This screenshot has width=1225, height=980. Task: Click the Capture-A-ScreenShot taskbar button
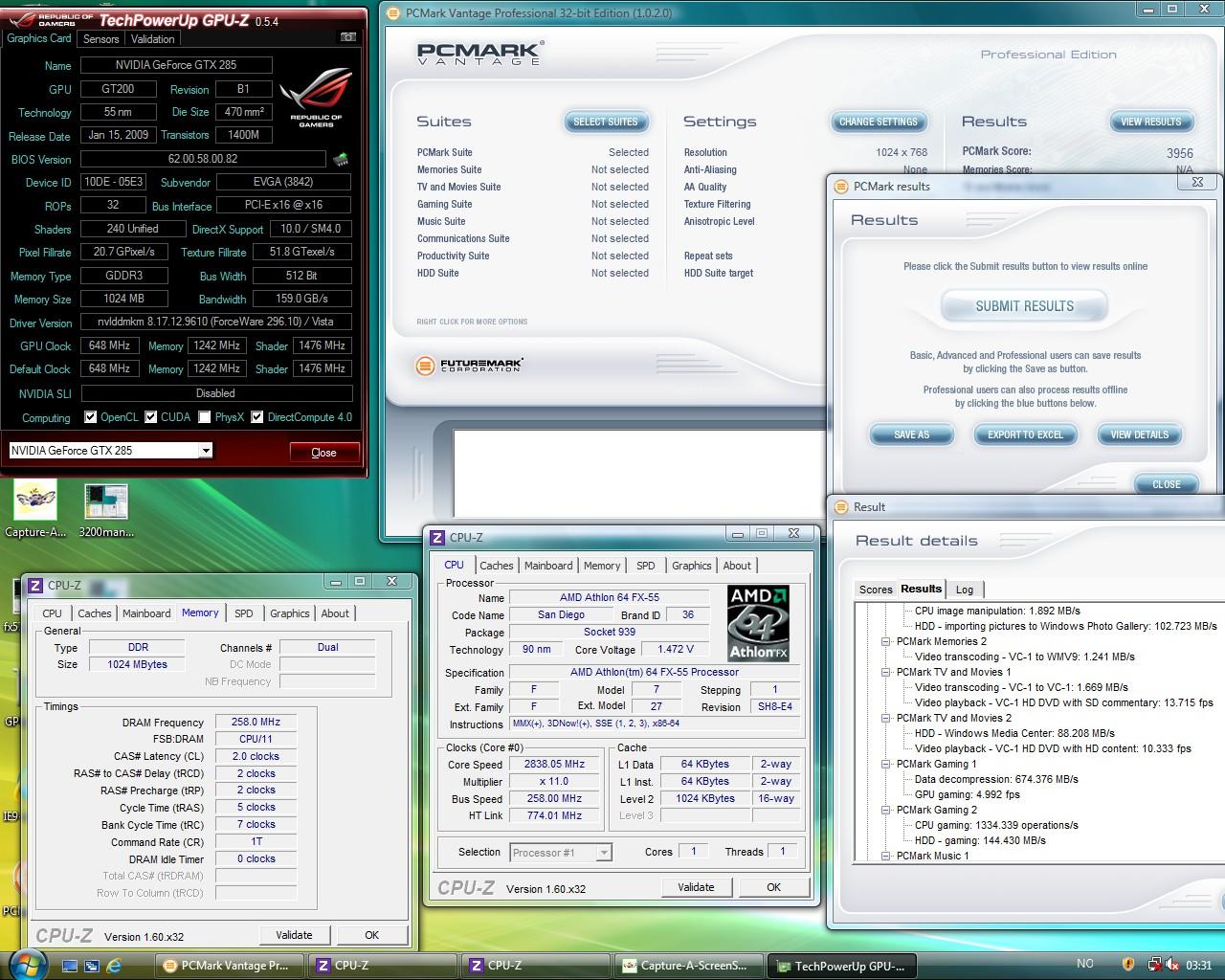pyautogui.click(x=688, y=966)
